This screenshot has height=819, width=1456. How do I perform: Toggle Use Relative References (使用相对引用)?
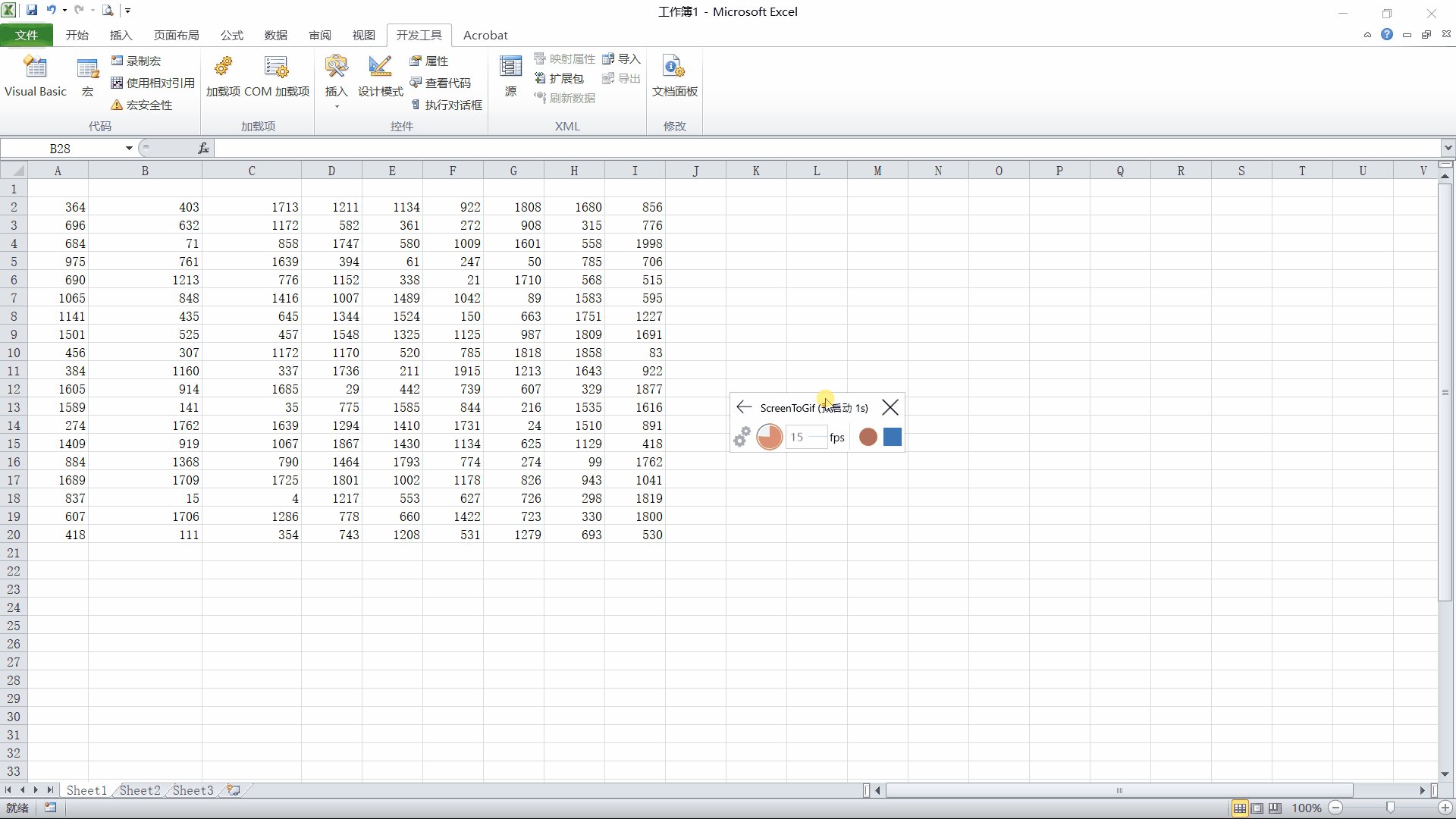[x=152, y=83]
